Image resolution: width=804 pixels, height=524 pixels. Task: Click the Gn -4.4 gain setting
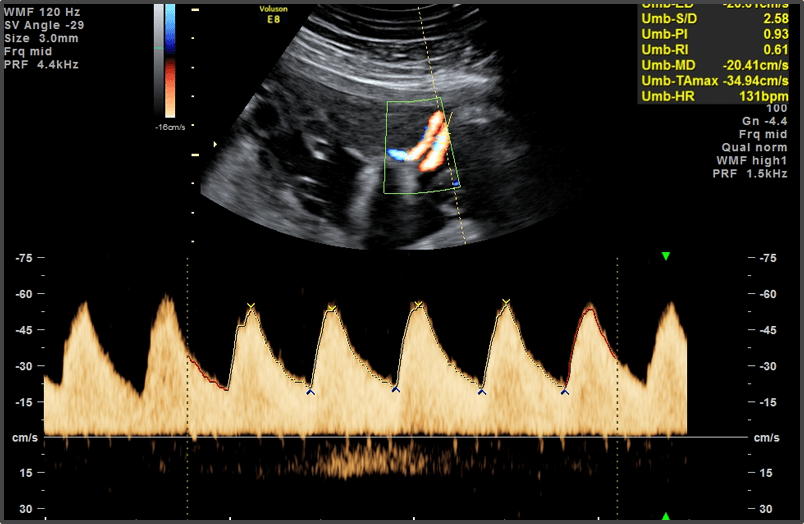click(x=764, y=122)
